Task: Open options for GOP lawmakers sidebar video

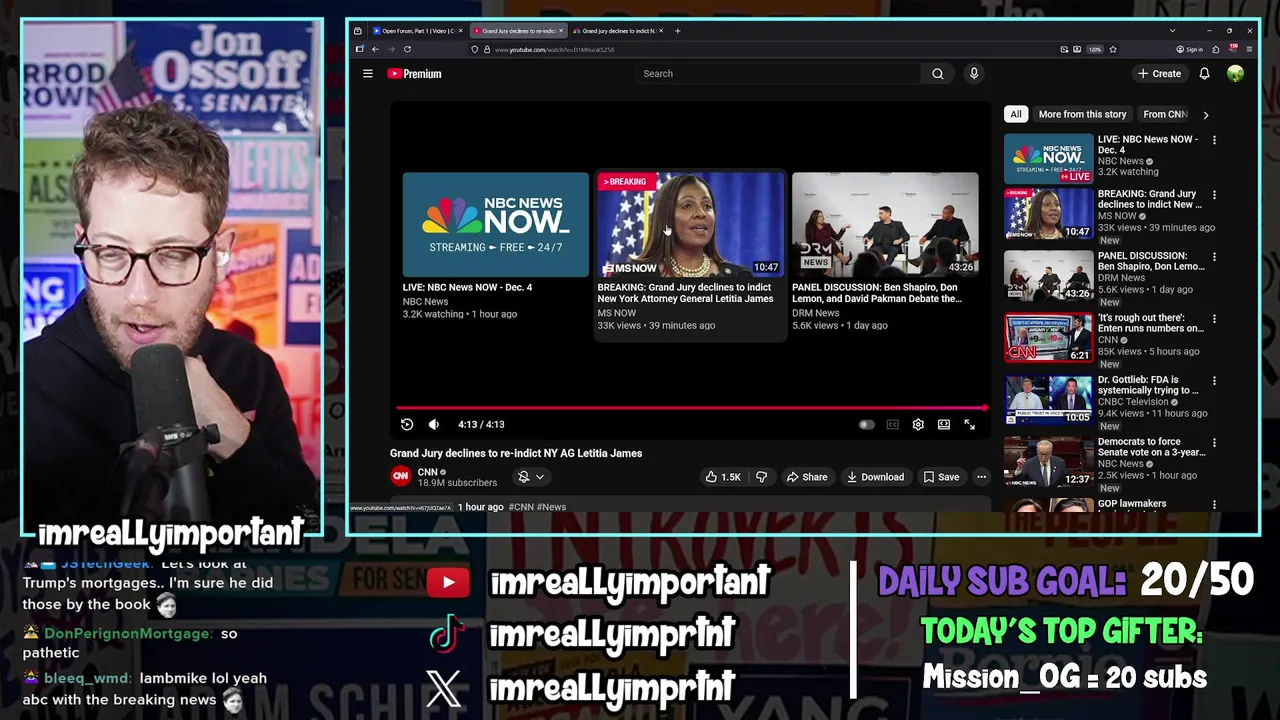Action: (x=1214, y=505)
